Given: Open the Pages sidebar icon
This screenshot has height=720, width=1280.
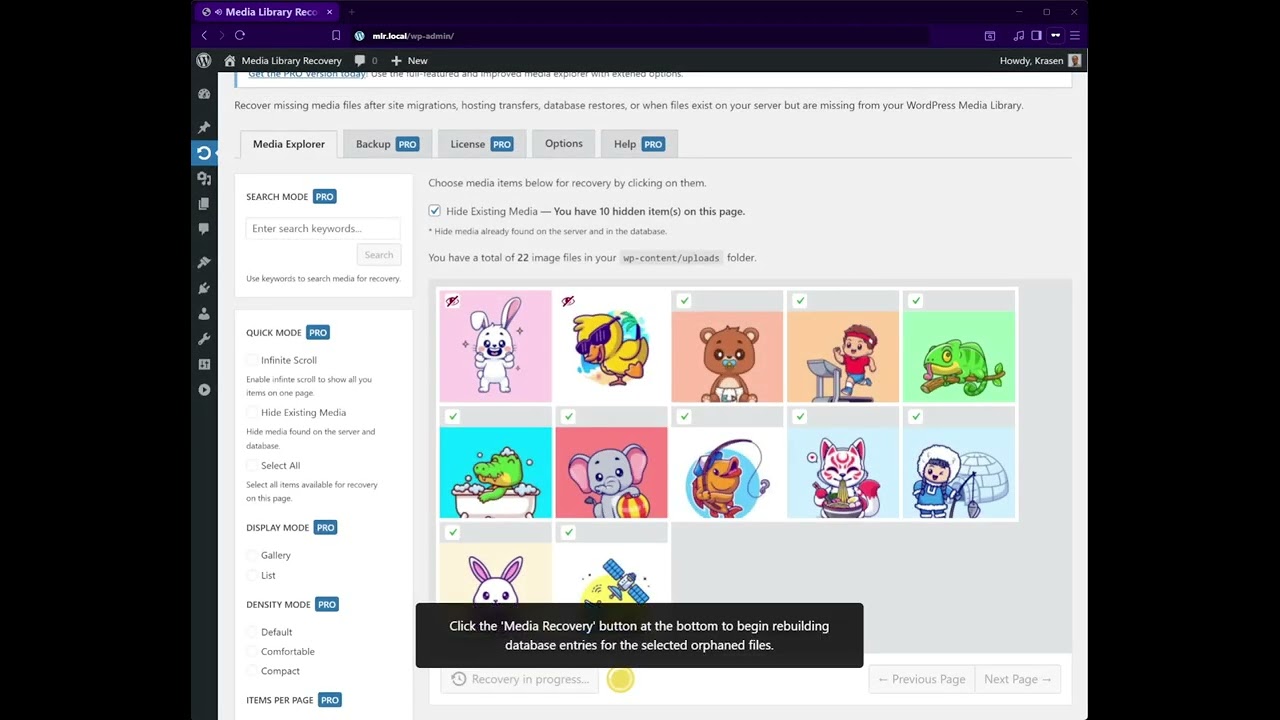Looking at the screenshot, I should pos(204,203).
